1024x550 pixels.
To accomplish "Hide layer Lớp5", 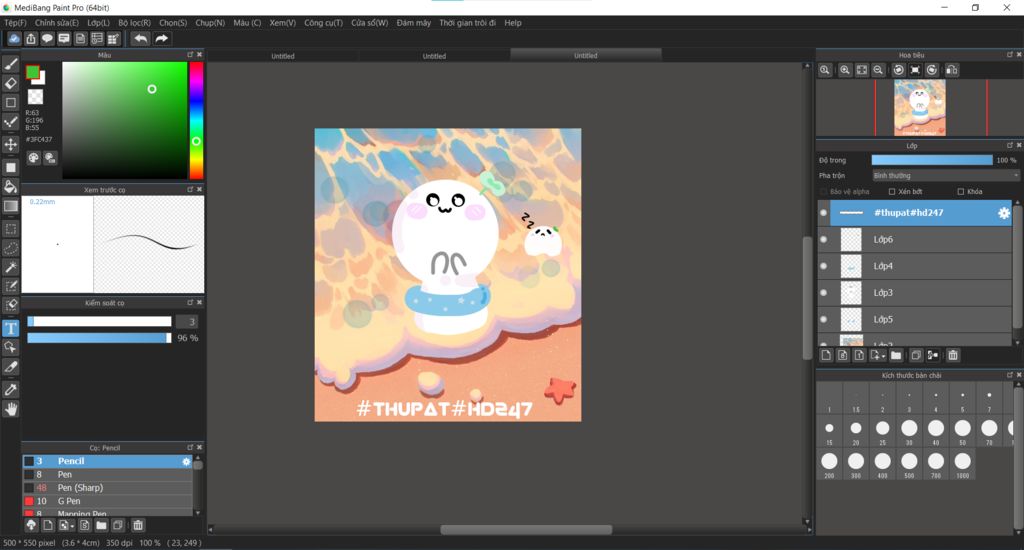I will tap(824, 319).
